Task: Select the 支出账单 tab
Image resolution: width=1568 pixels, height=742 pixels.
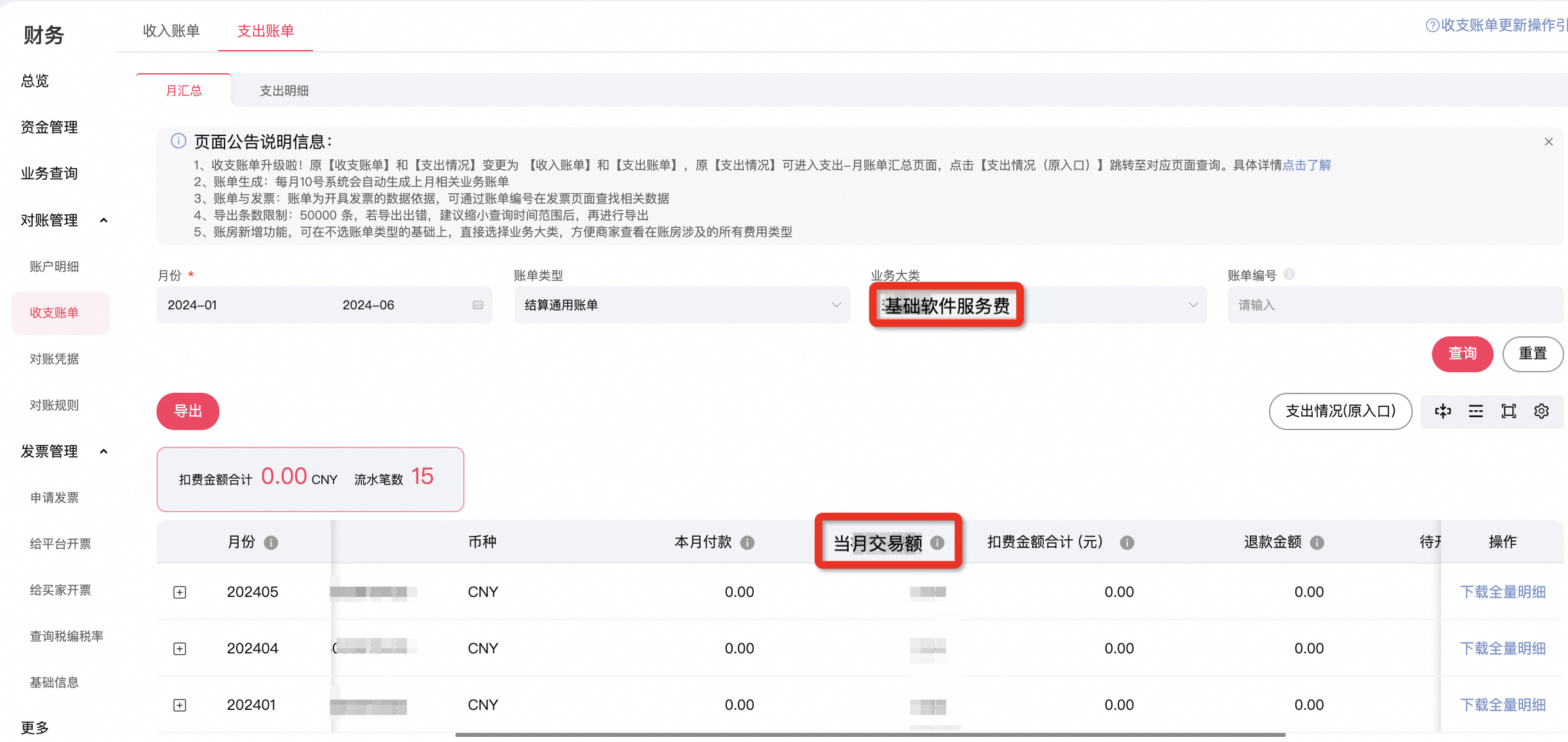Action: tap(266, 31)
